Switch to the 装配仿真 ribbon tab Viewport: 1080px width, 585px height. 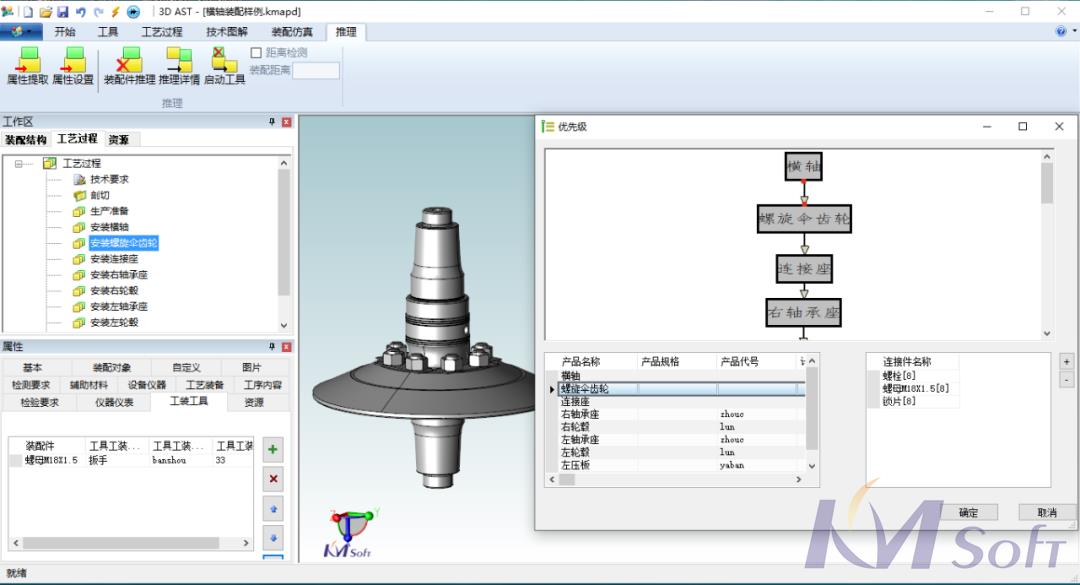click(292, 32)
